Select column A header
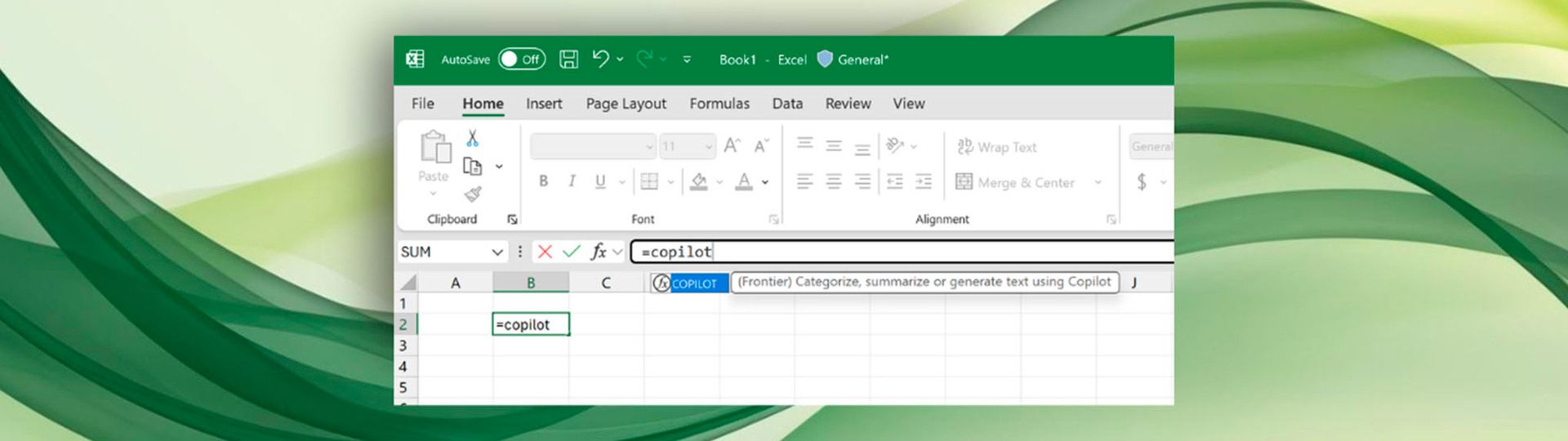This screenshot has width=1568, height=441. 456,283
